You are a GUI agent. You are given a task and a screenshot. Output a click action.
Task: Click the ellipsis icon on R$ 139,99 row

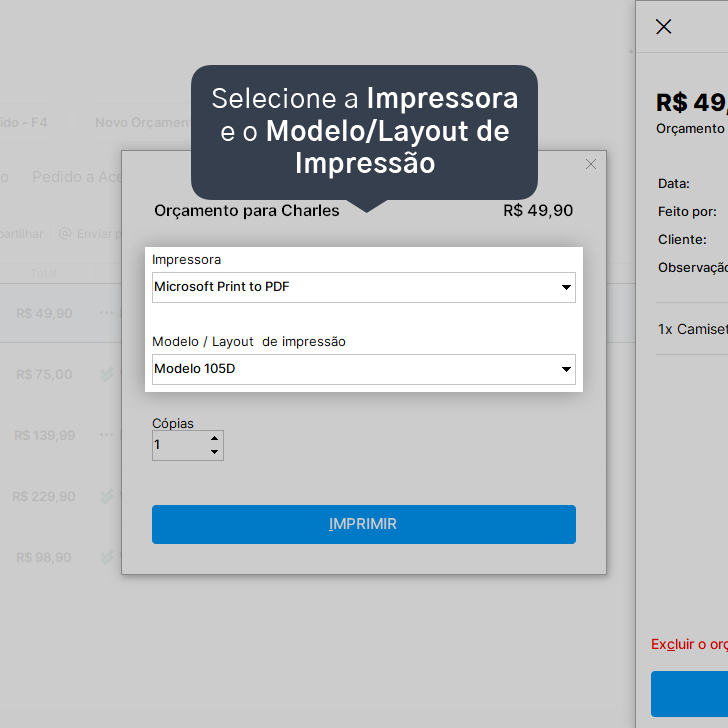[x=106, y=435]
